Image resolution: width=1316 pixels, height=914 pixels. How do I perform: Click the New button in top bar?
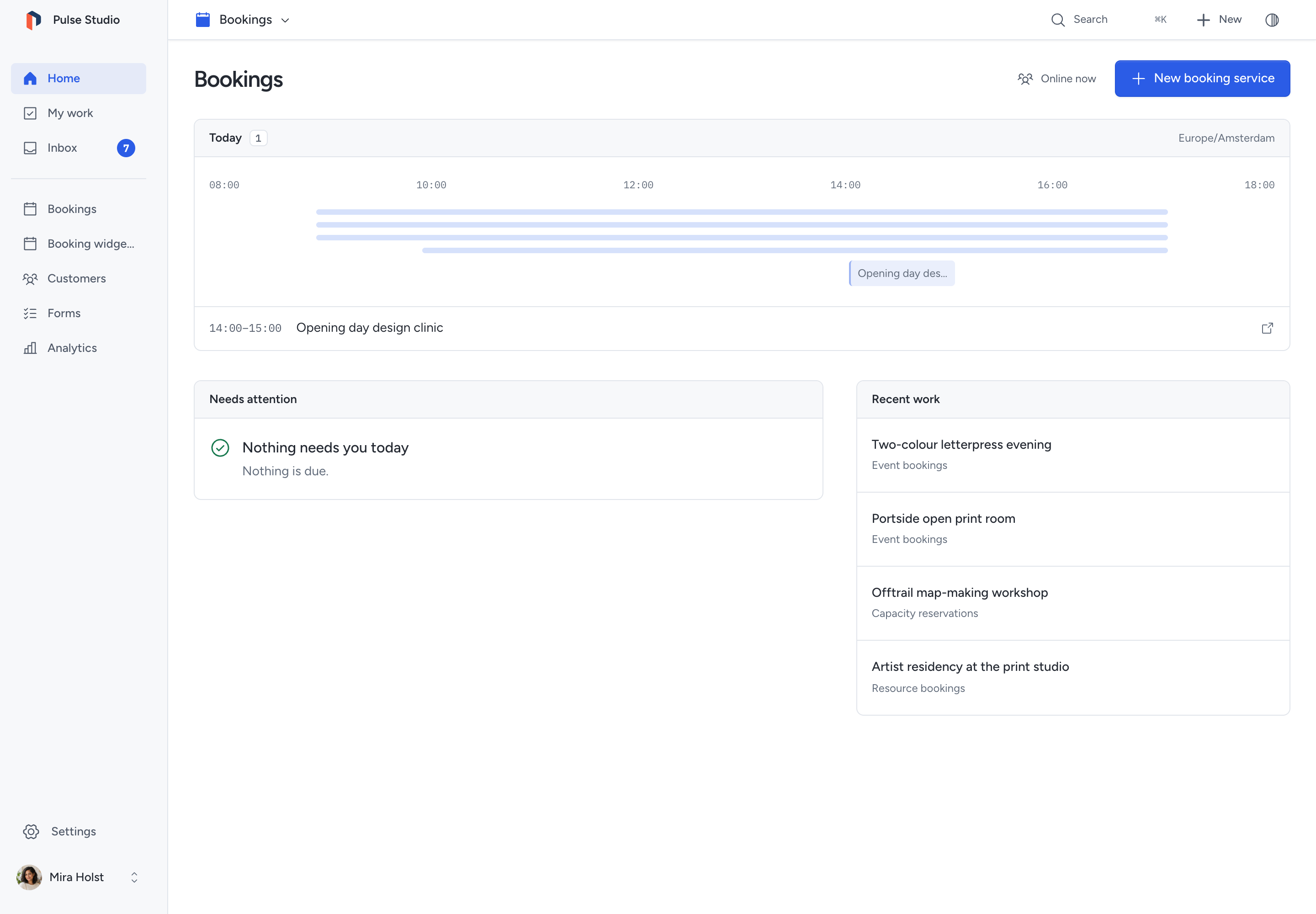pos(1219,20)
